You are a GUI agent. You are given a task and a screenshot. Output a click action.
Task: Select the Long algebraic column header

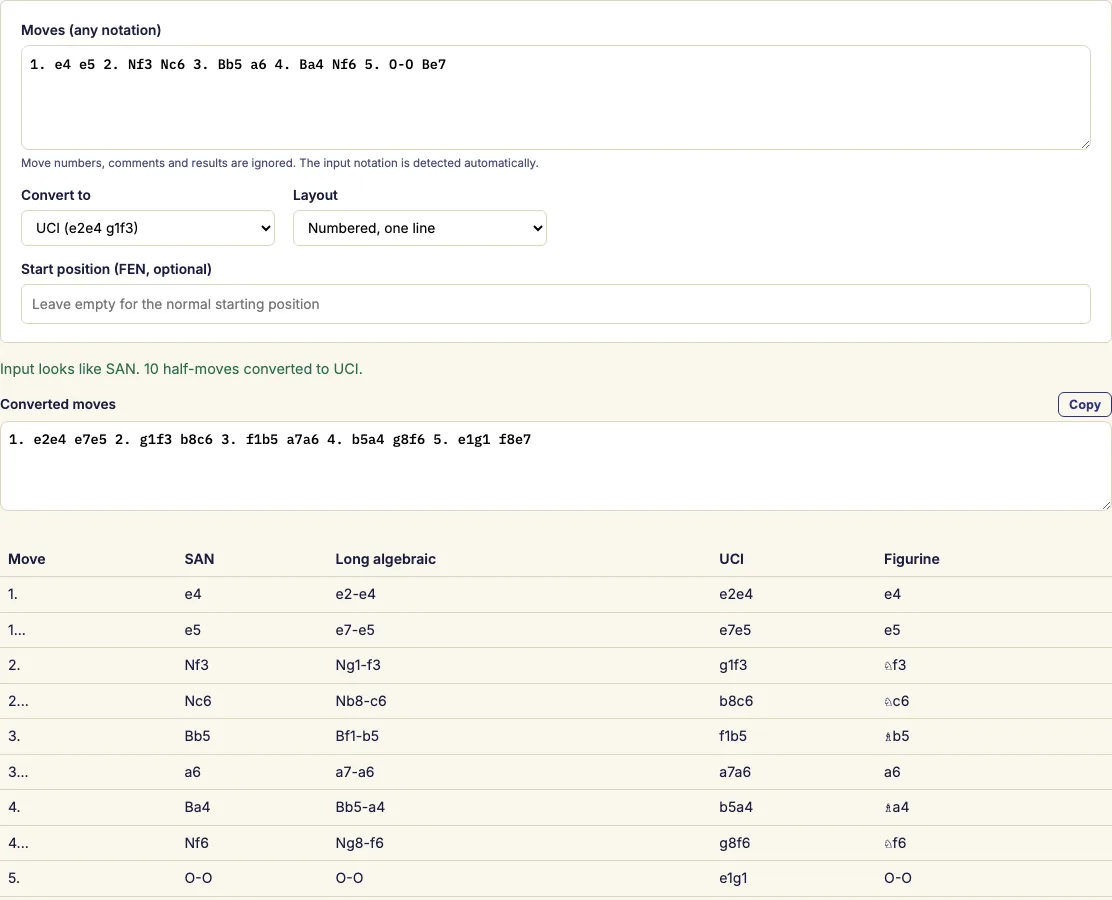click(x=386, y=559)
